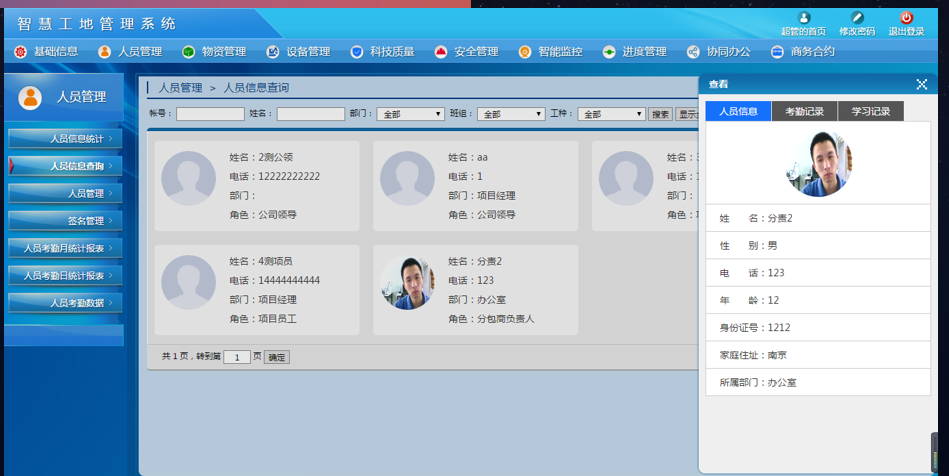
Task: Click phone number 14444444444
Action: [x=289, y=280]
